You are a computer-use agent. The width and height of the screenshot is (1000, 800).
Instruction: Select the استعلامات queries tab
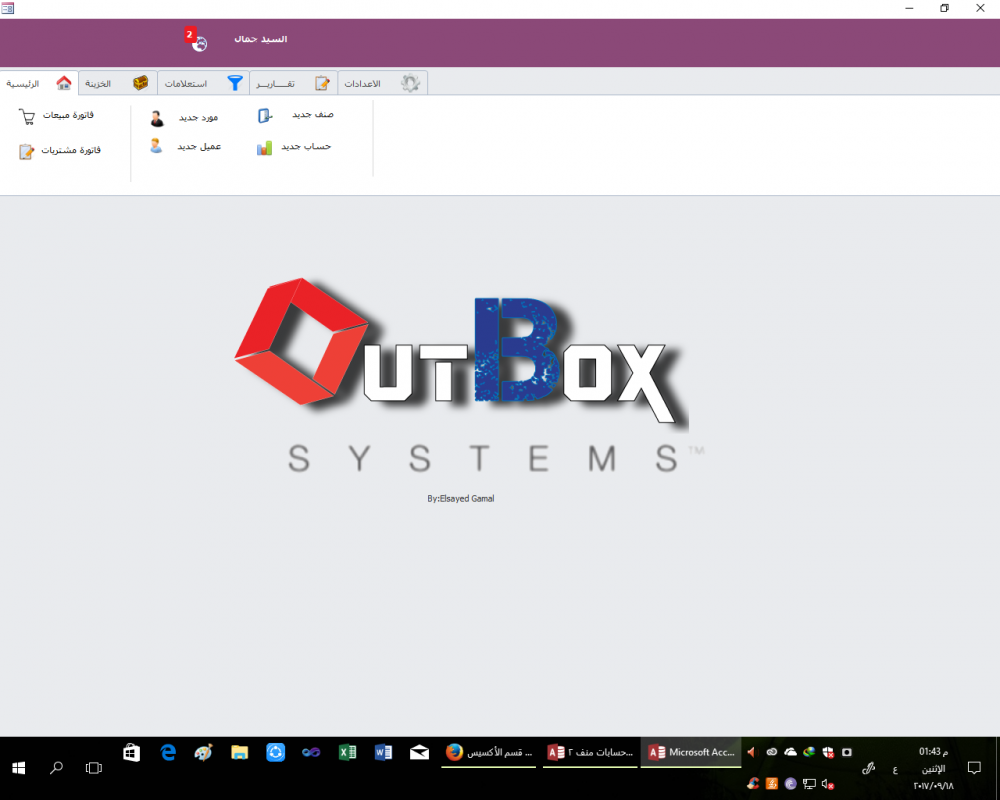pyautogui.click(x=203, y=83)
